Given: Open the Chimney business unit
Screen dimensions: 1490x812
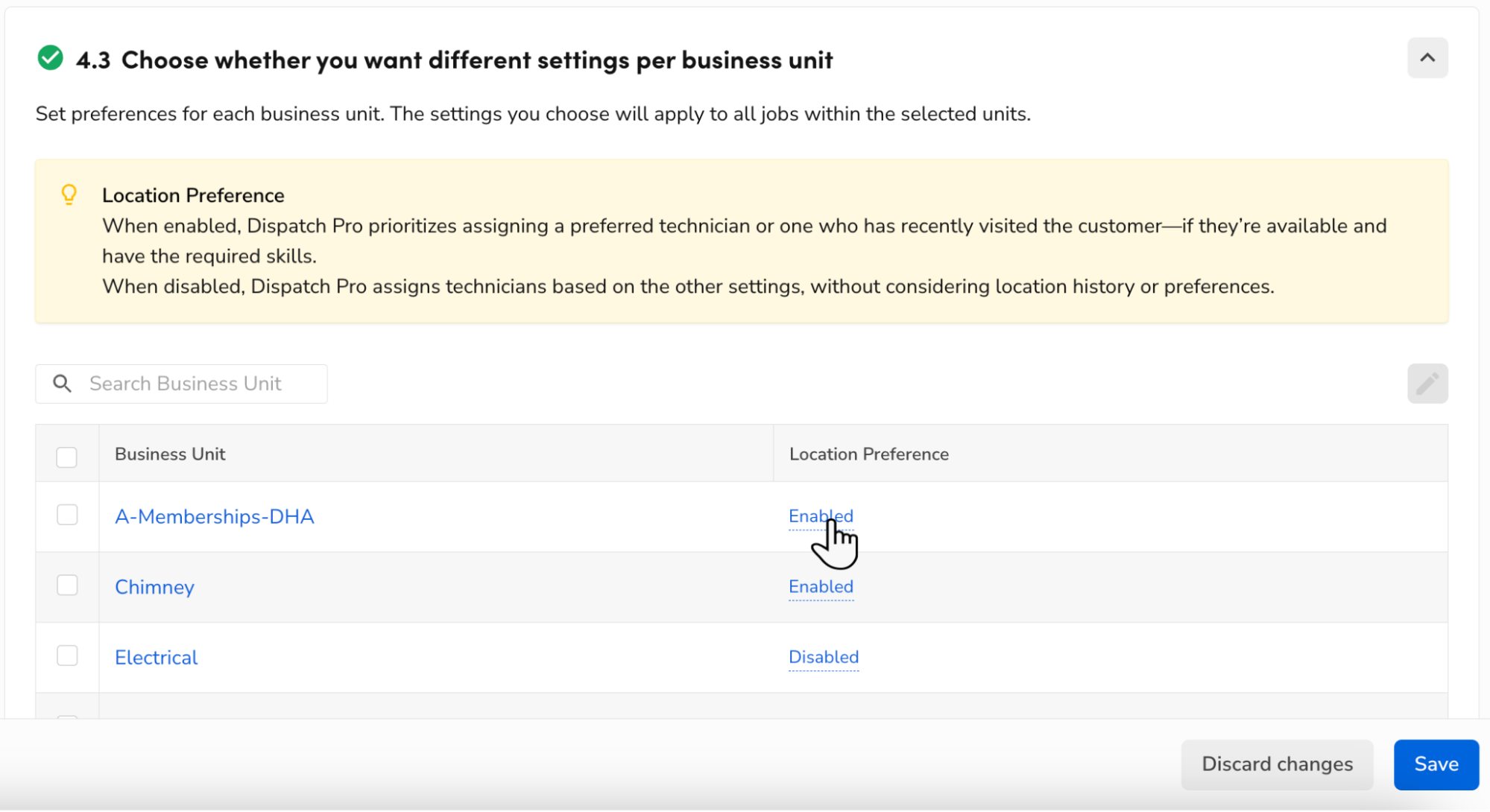Looking at the screenshot, I should tap(154, 587).
